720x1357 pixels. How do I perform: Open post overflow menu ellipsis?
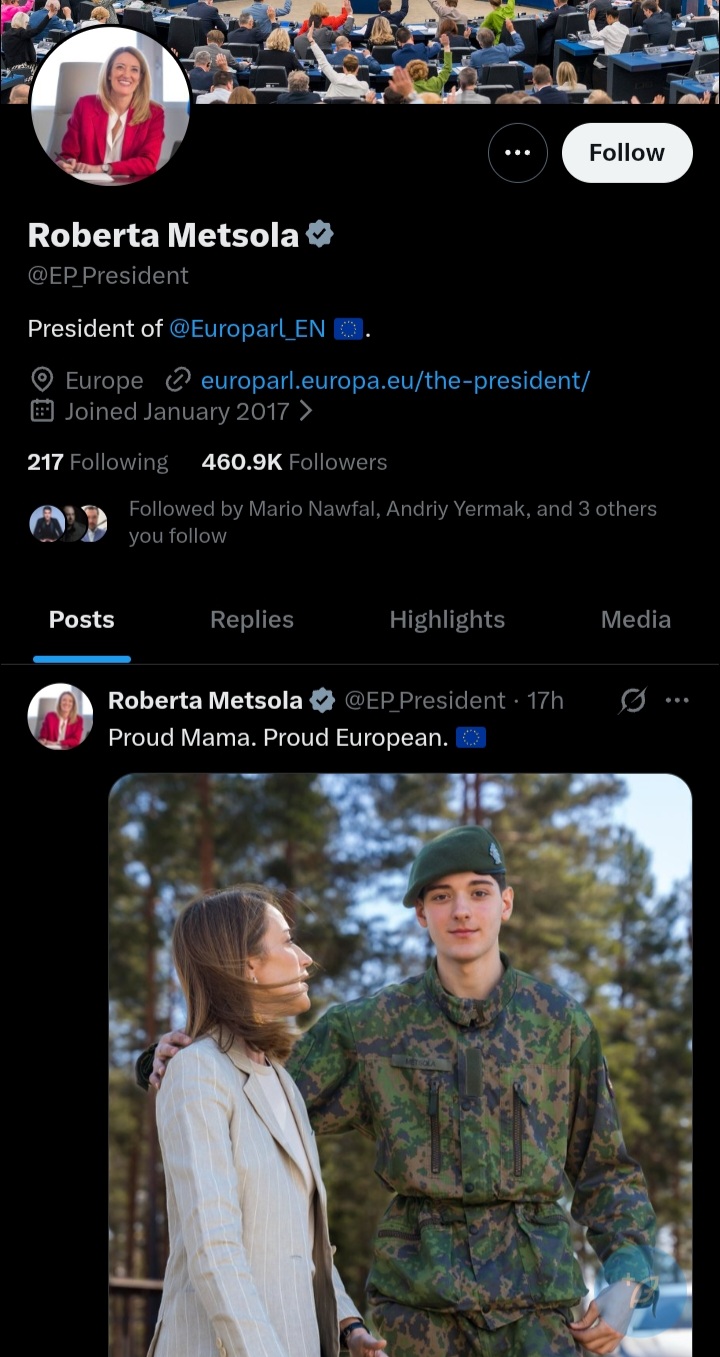click(677, 701)
